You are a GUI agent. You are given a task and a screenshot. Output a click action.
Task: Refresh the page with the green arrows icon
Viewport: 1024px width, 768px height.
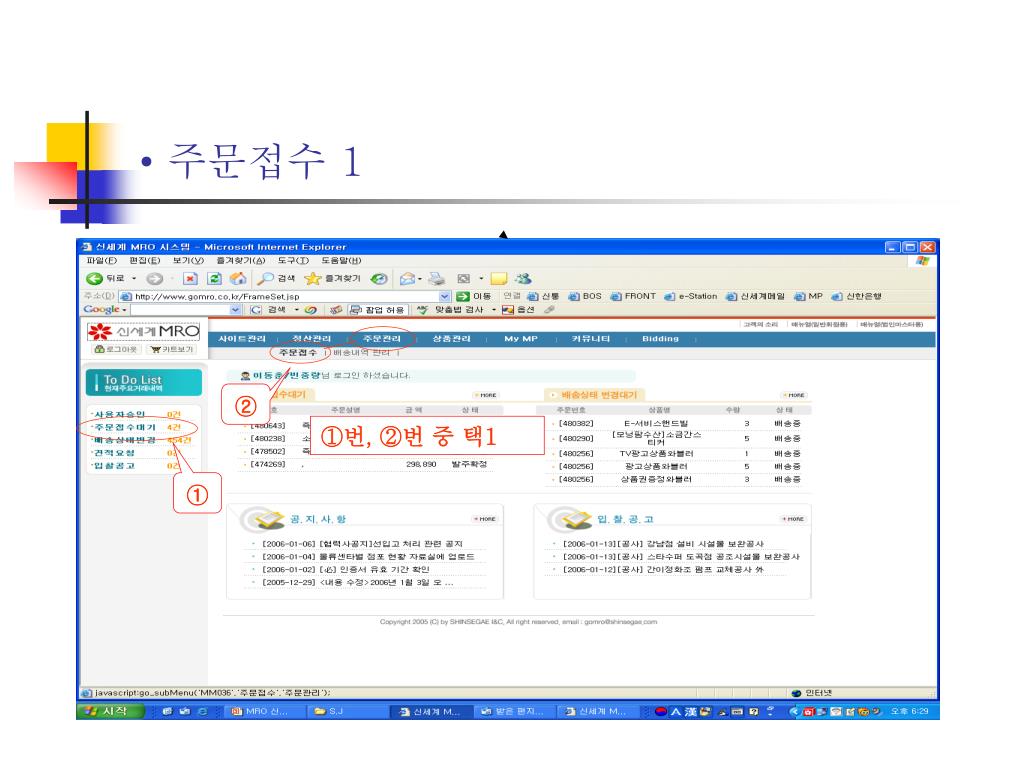click(x=214, y=278)
